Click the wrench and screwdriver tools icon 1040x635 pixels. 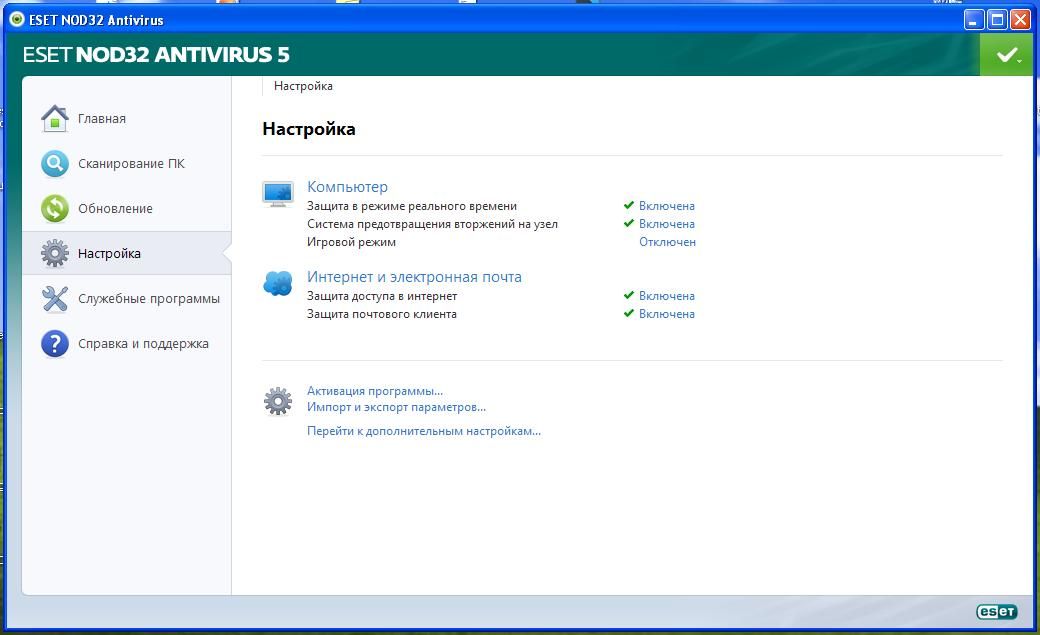54,298
